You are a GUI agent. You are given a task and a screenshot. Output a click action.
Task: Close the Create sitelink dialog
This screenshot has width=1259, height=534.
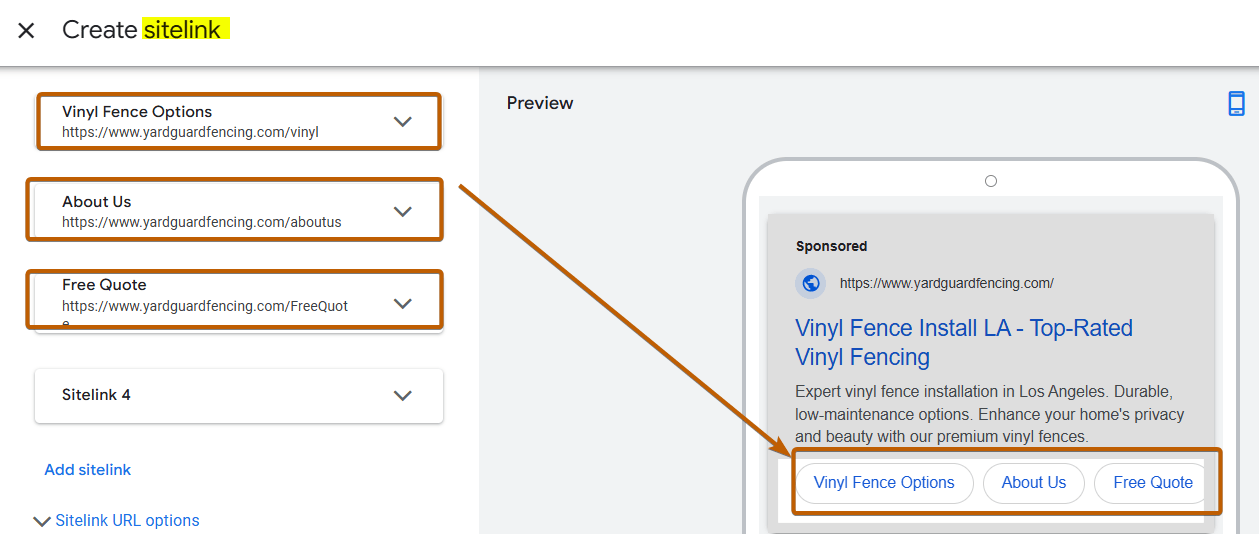pos(26,30)
